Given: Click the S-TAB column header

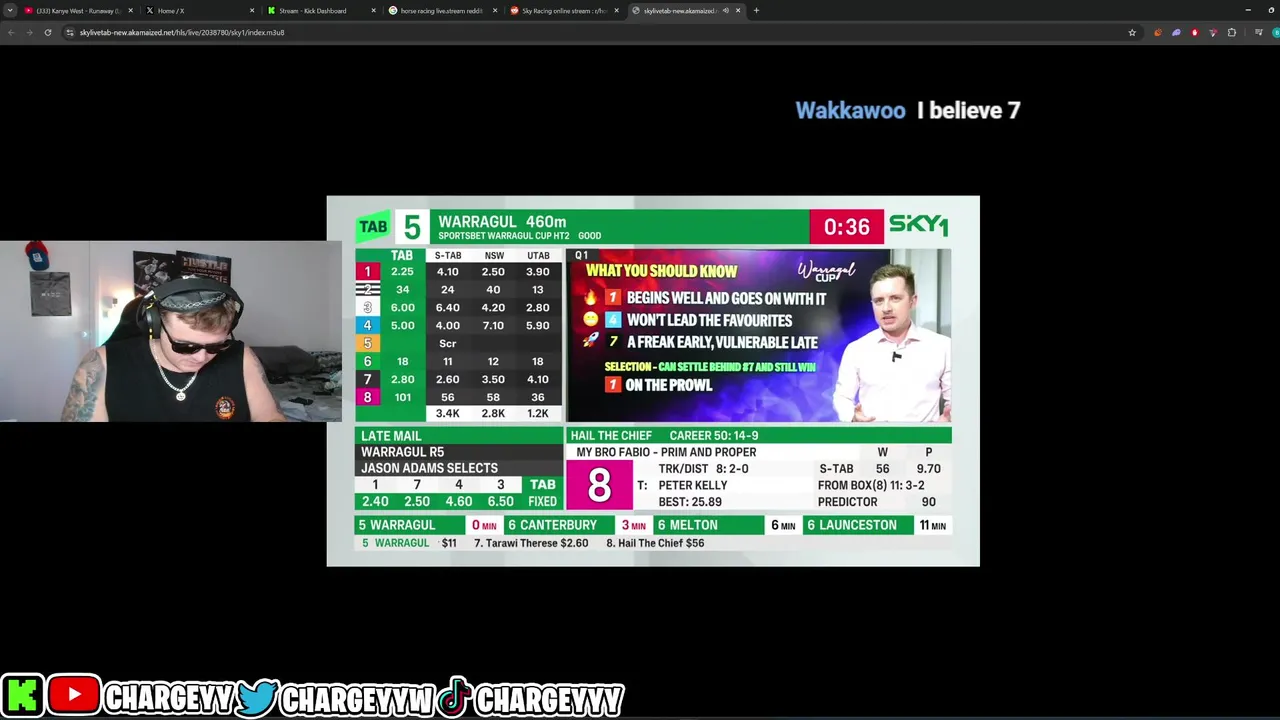Looking at the screenshot, I should tap(448, 255).
